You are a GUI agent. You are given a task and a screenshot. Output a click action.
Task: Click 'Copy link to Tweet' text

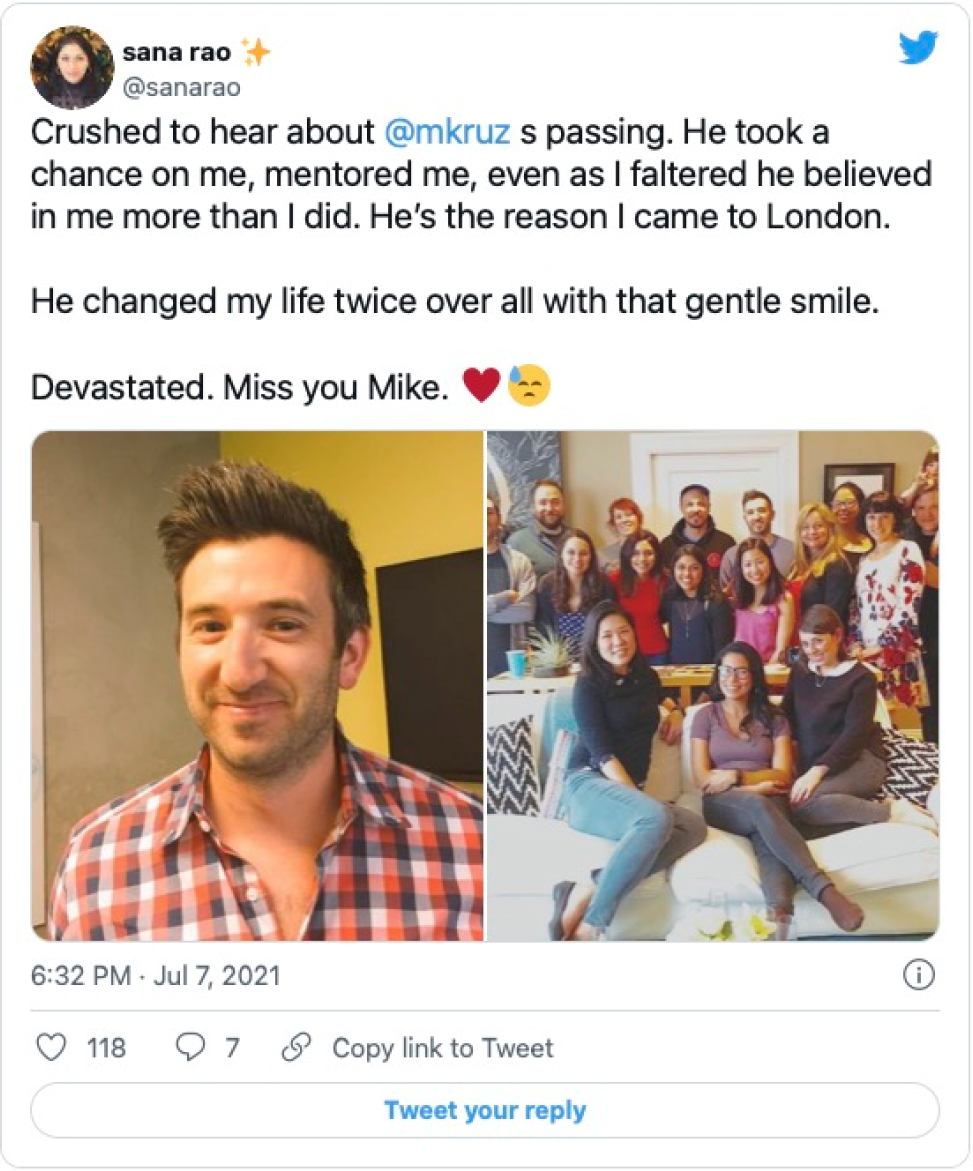[x=442, y=1048]
